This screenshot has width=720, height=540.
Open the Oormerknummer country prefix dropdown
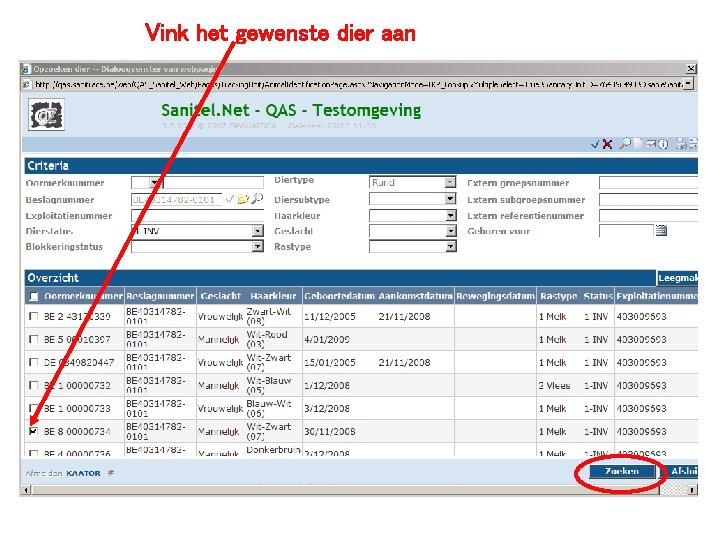tap(155, 183)
